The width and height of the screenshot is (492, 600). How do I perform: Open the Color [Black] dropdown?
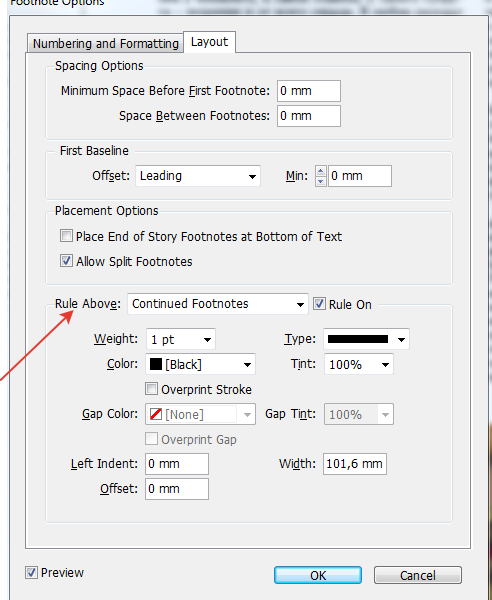(x=200, y=364)
